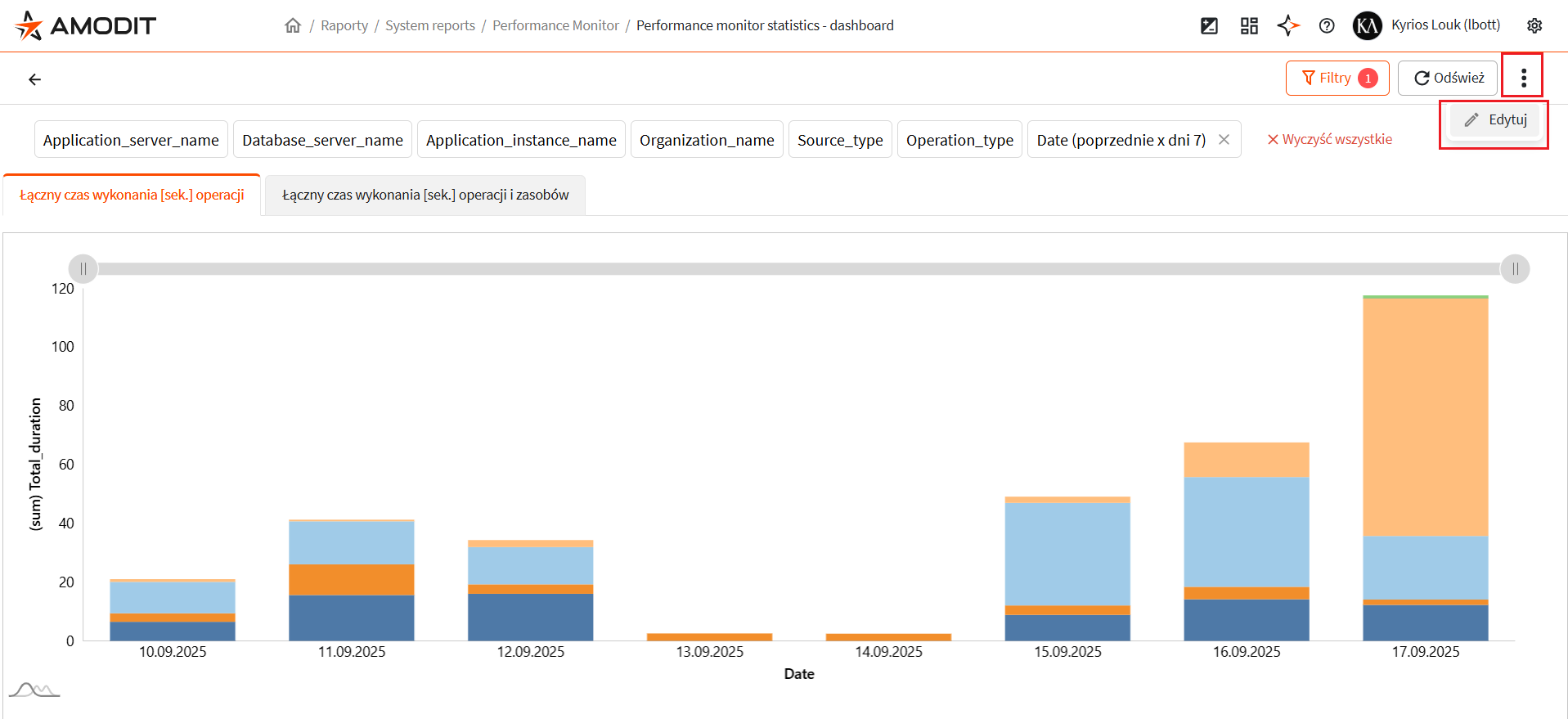Open the Operation_type filter
The width and height of the screenshot is (1568, 719).
(x=959, y=139)
